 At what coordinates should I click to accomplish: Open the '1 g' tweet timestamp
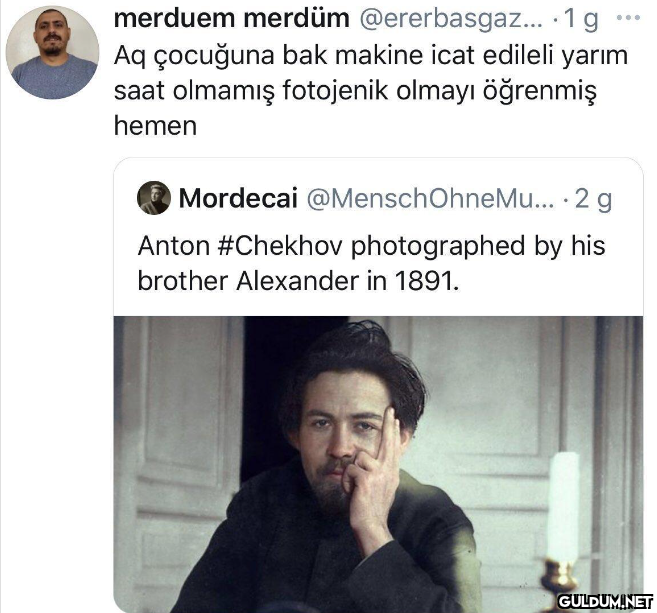581,19
